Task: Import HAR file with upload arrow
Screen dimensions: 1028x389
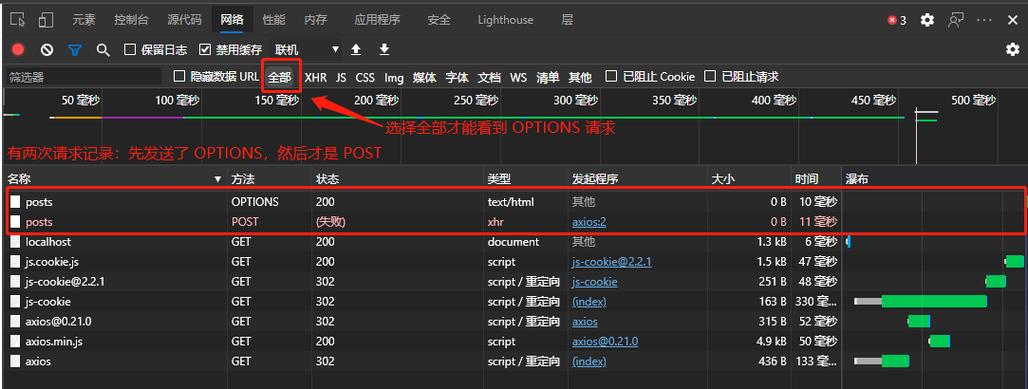Action: pyautogui.click(x=356, y=49)
